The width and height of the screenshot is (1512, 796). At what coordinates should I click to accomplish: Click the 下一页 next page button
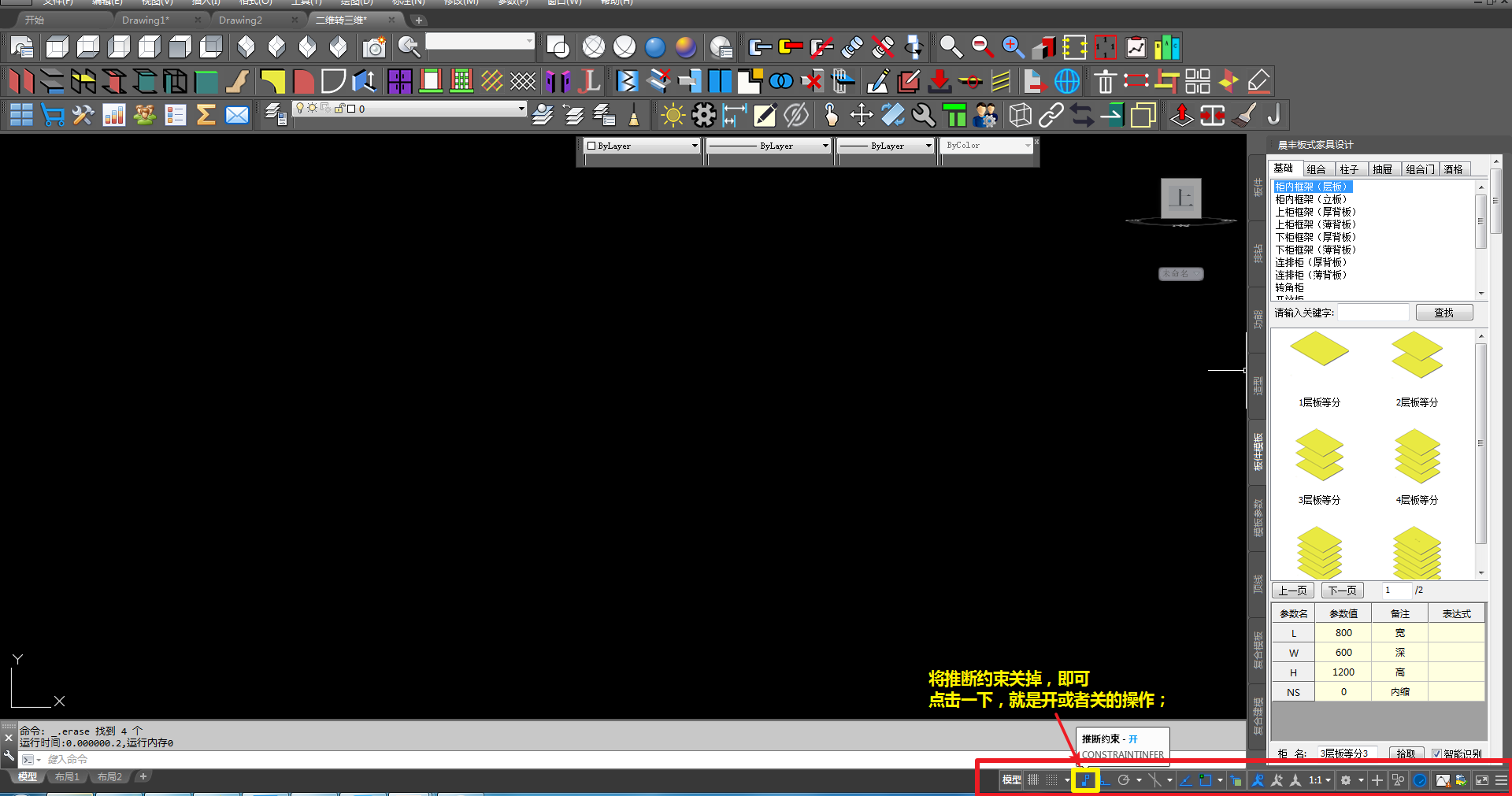(x=1342, y=591)
